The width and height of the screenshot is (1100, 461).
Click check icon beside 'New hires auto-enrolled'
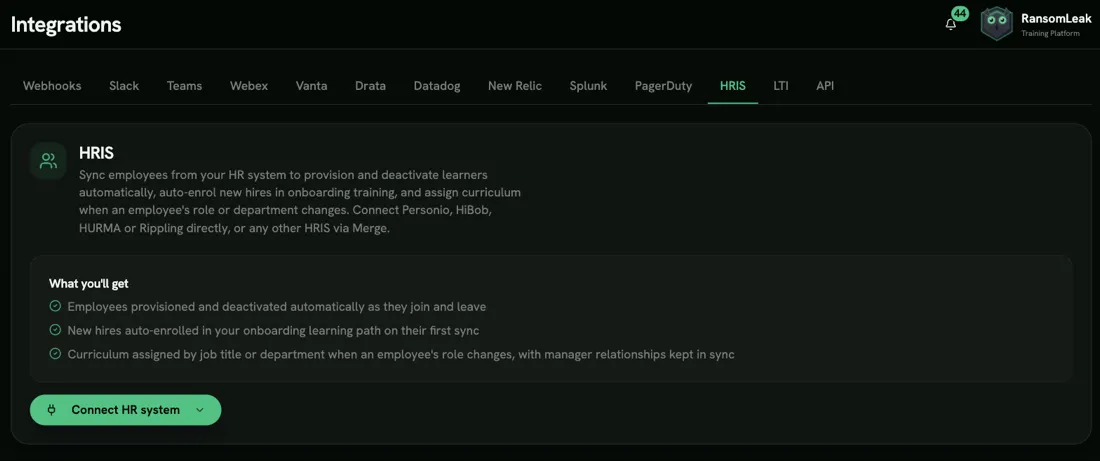pyautogui.click(x=55, y=330)
